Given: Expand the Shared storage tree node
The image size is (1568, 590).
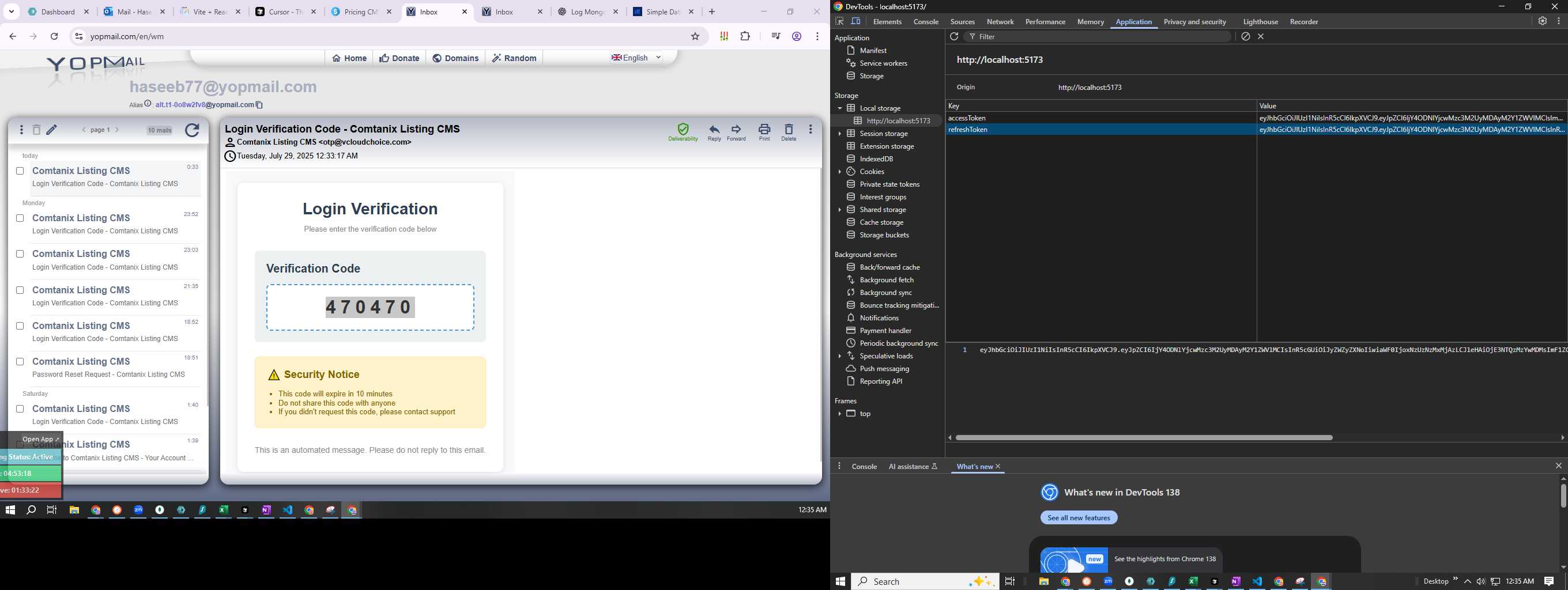Looking at the screenshot, I should point(839,210).
